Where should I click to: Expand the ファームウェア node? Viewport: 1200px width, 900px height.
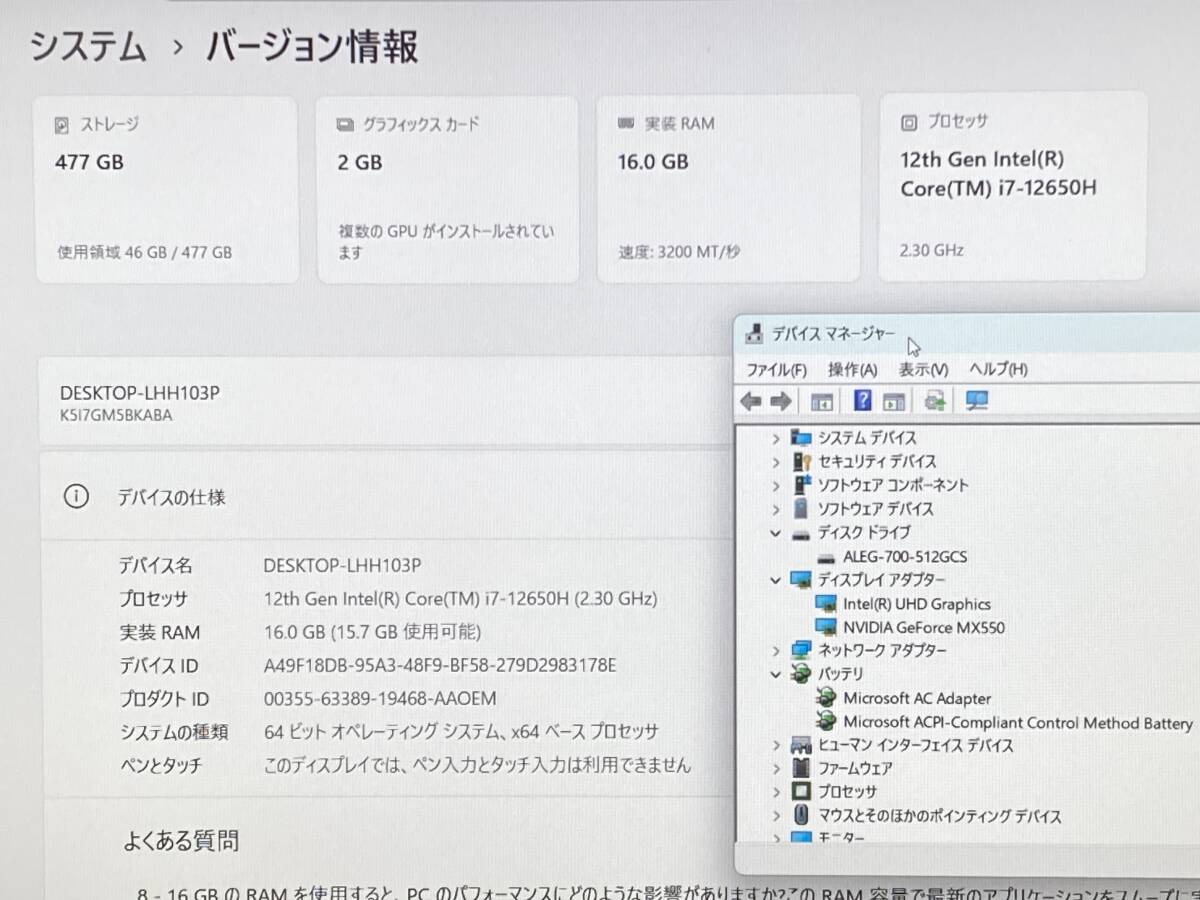[x=775, y=769]
